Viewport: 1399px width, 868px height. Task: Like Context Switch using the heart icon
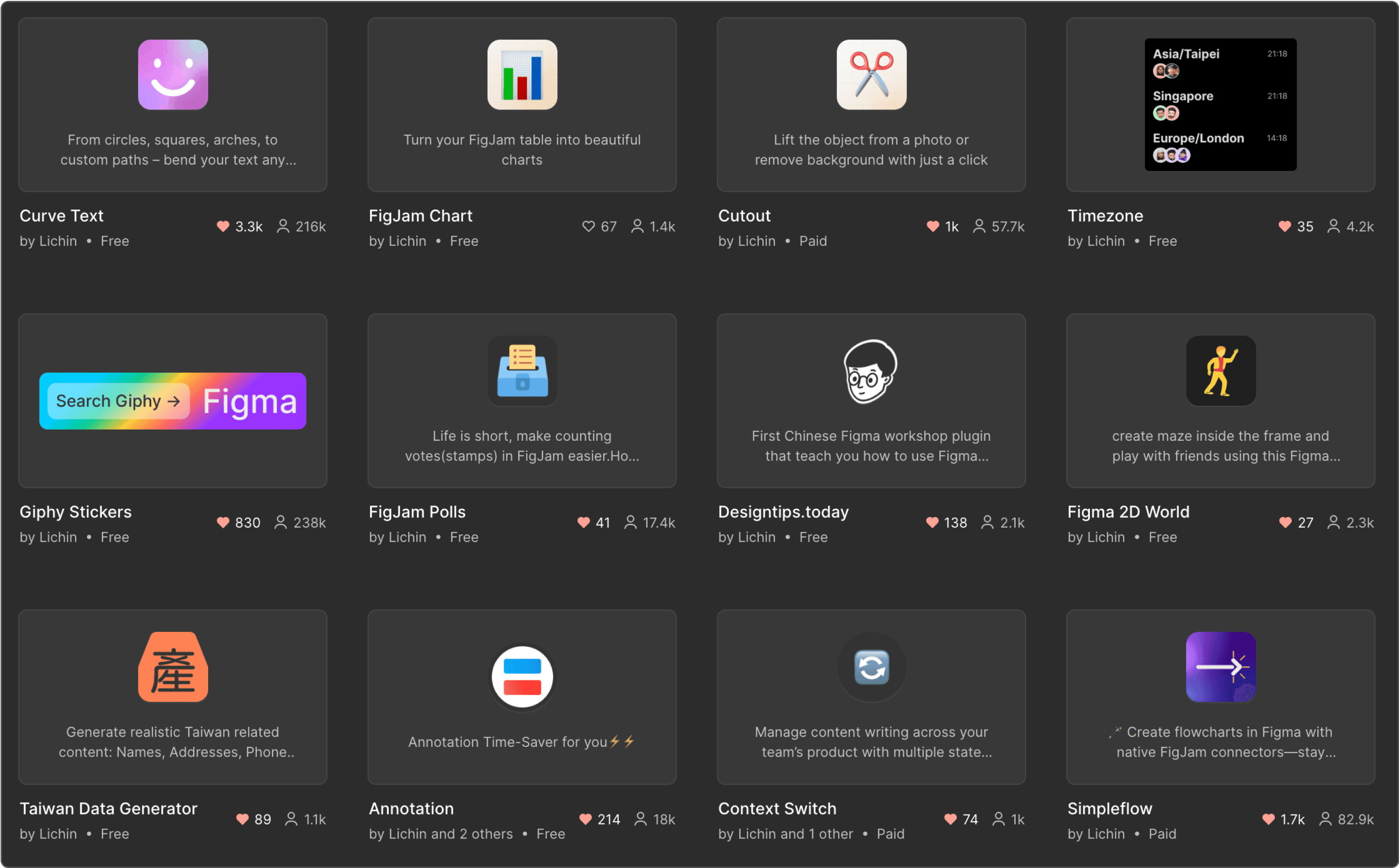[950, 819]
